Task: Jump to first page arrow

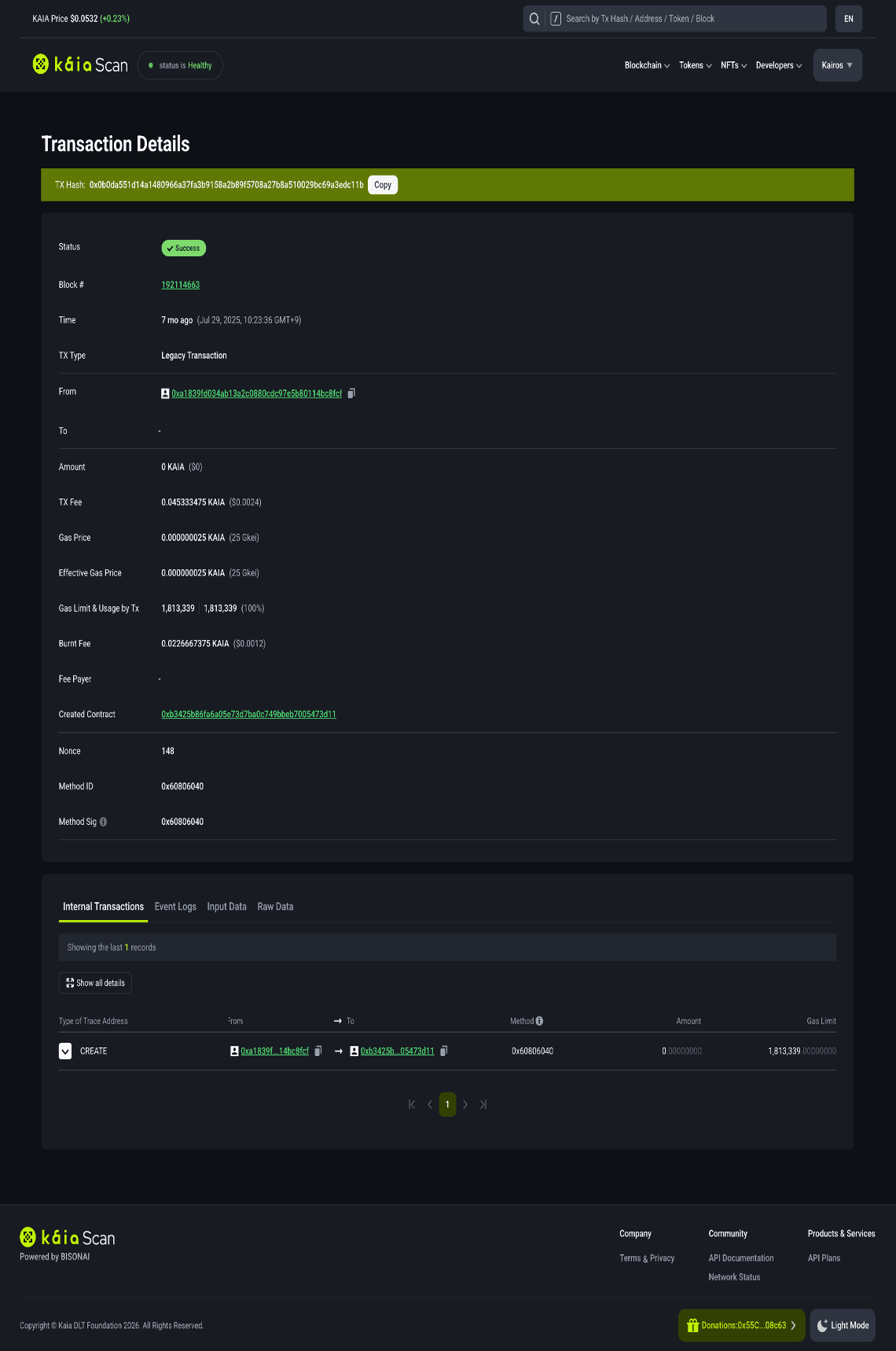Action: (412, 1105)
